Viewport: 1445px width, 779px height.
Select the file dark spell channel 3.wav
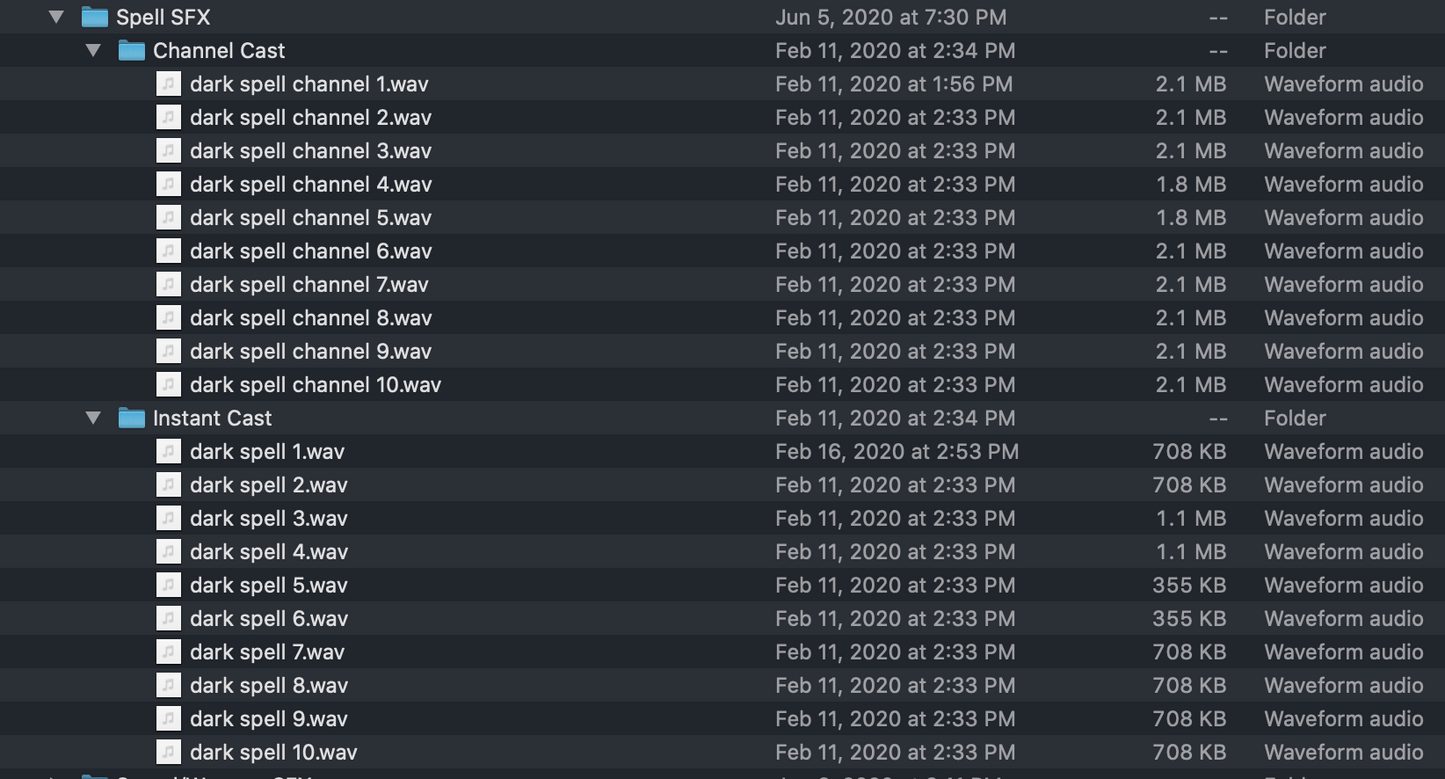click(x=310, y=151)
